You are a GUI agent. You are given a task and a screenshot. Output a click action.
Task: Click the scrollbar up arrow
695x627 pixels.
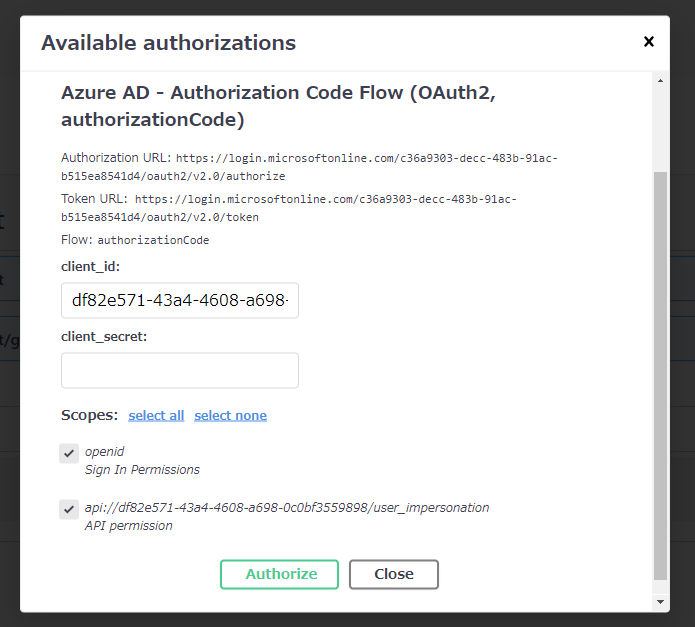660,81
